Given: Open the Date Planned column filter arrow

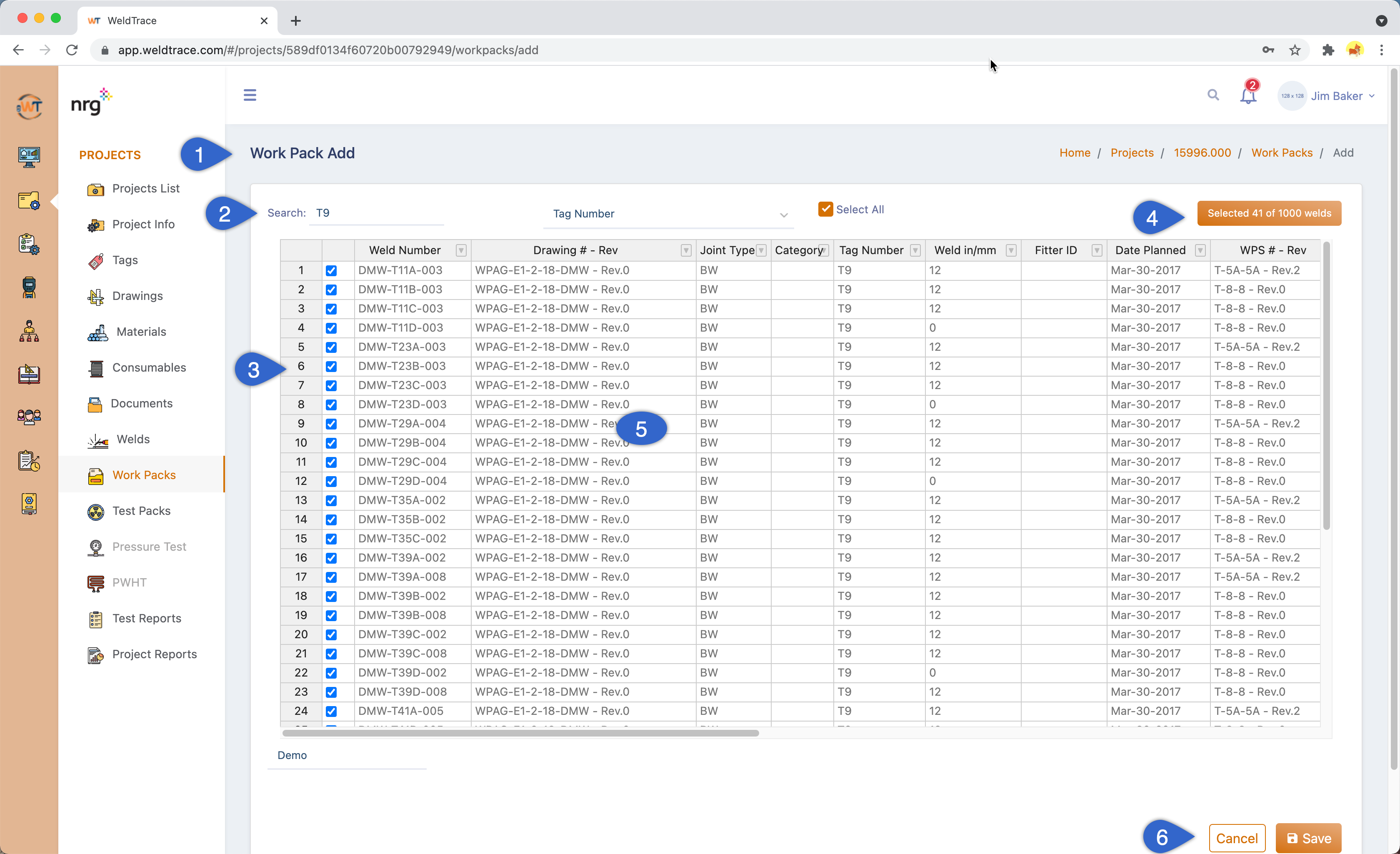Looking at the screenshot, I should (x=1200, y=250).
